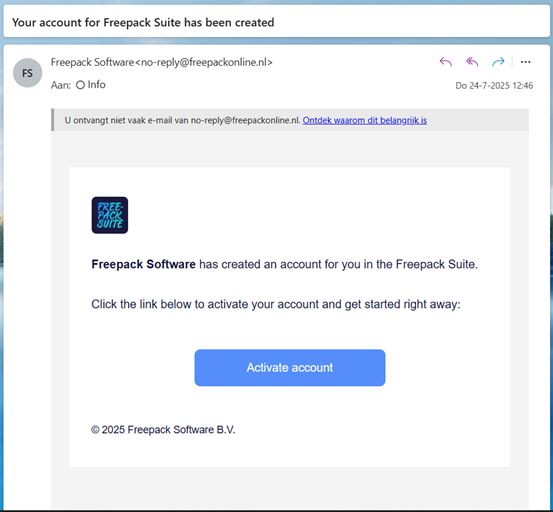The width and height of the screenshot is (553, 512).
Task: Open 'Ontdek waarom dit belangrijk is' link
Action: point(365,120)
